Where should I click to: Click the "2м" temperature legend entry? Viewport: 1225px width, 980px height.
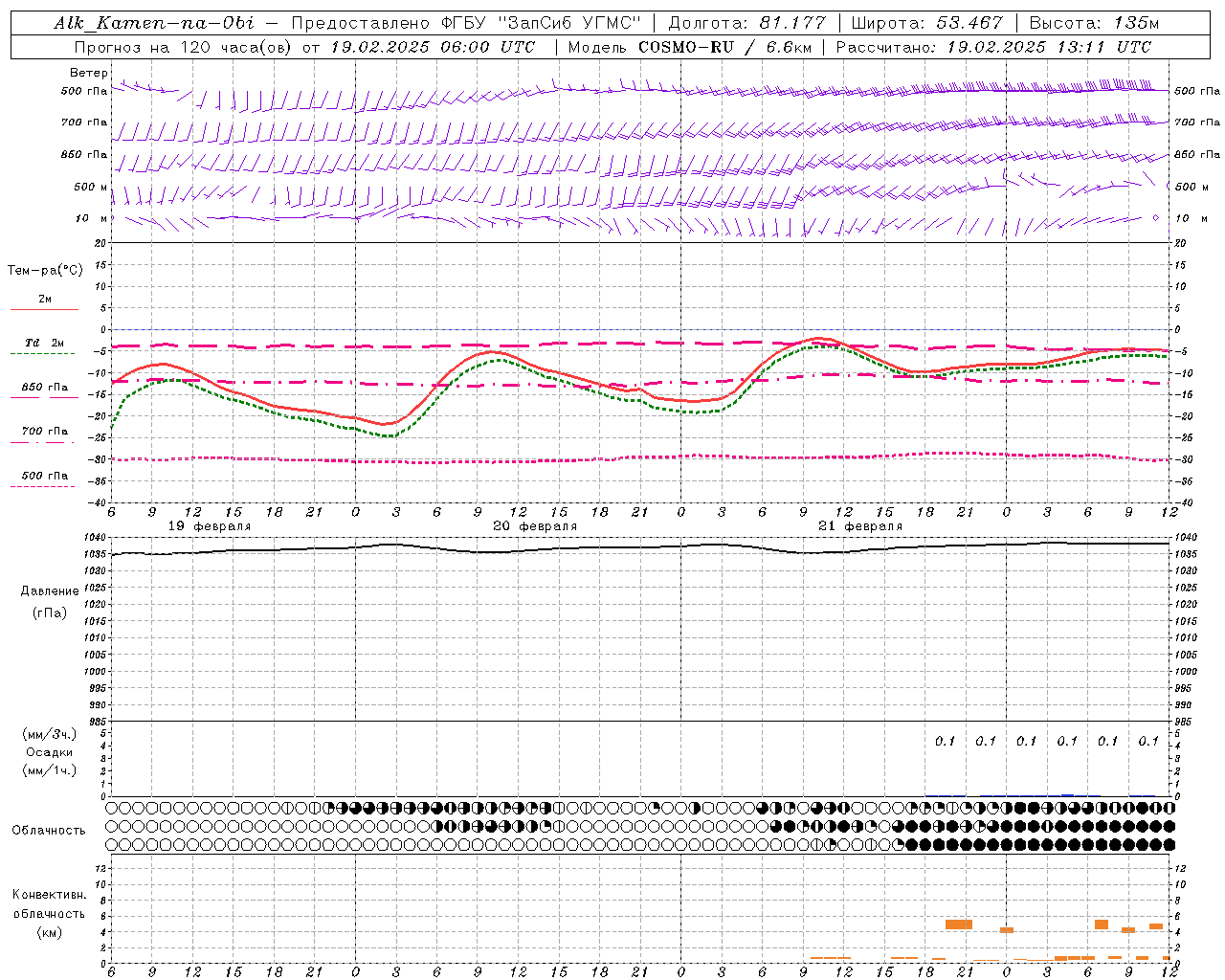pos(45,299)
